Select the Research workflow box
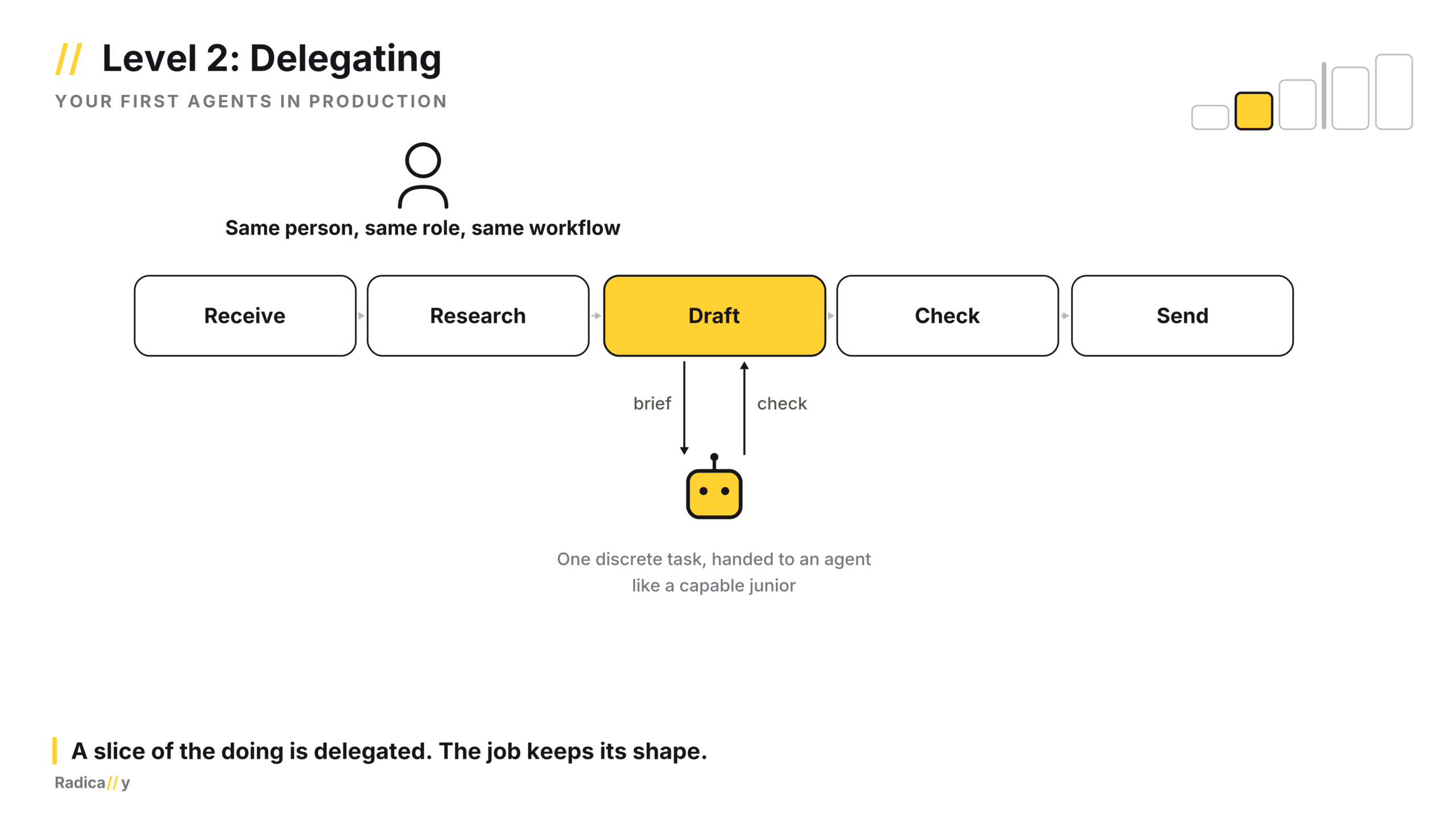Screen dimensions: 1456x819 [478, 316]
